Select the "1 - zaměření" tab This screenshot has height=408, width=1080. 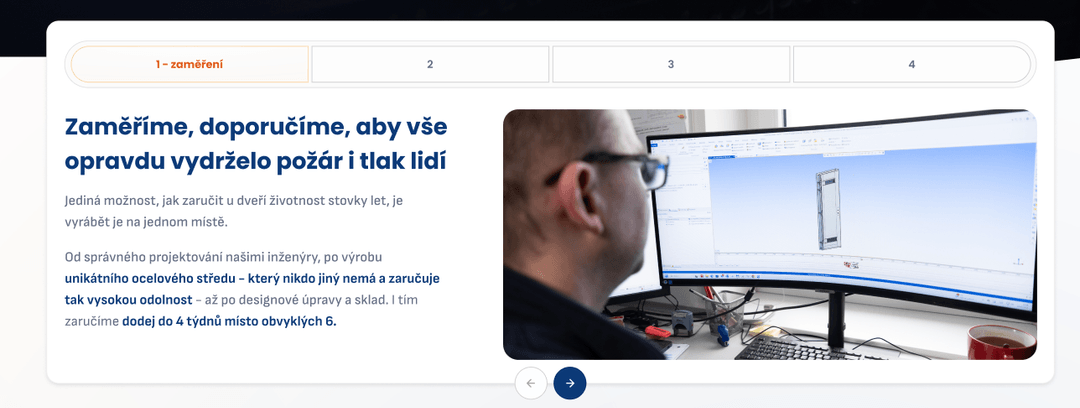click(x=190, y=64)
